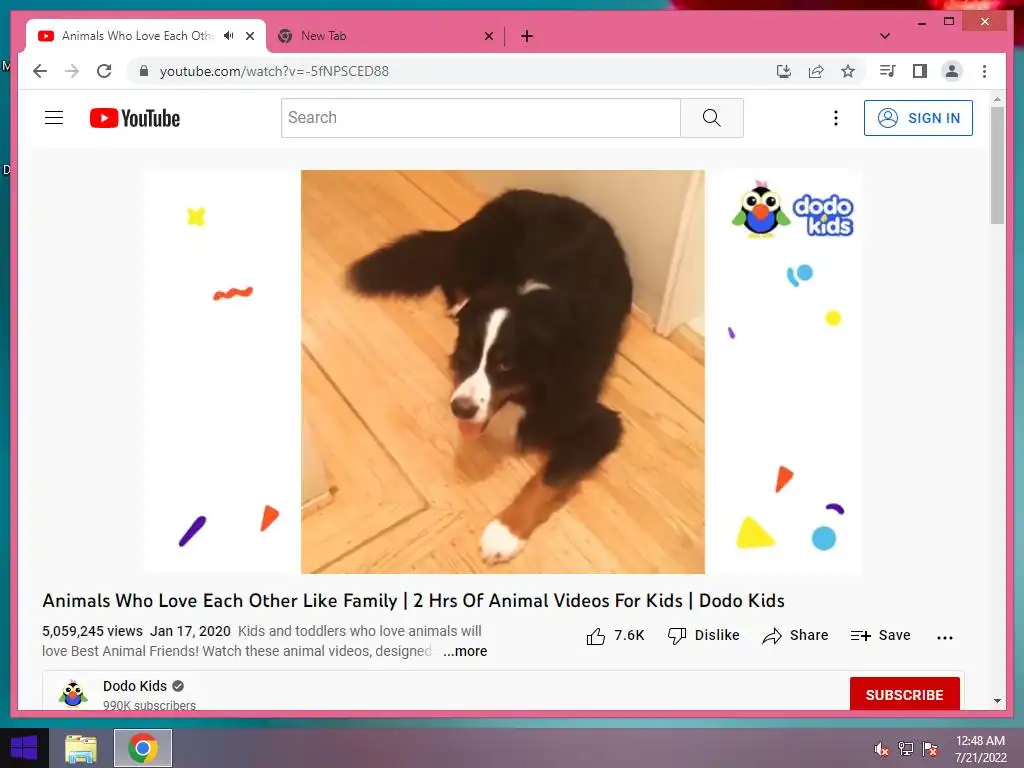Close the New Tab tab

[489, 36]
